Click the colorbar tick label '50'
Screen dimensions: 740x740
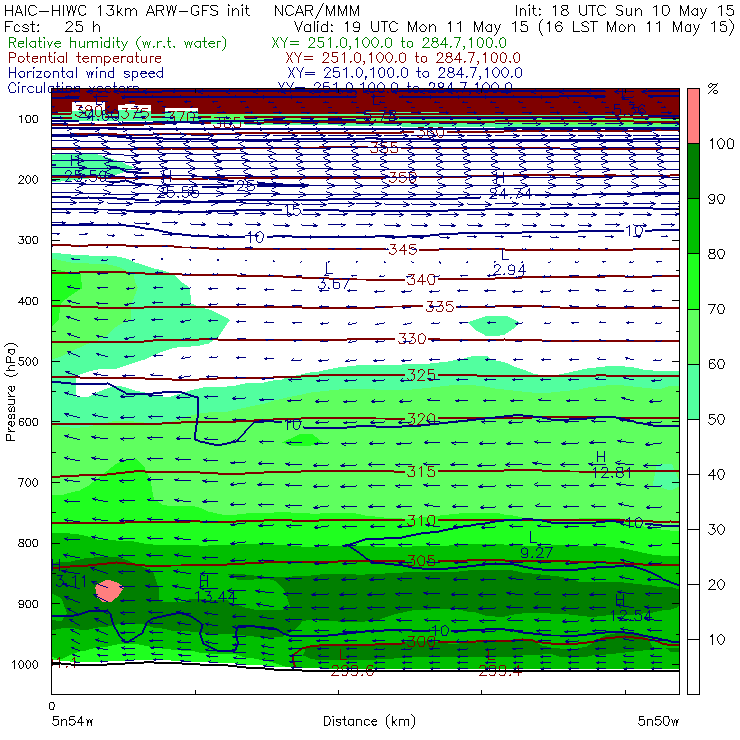point(716,420)
